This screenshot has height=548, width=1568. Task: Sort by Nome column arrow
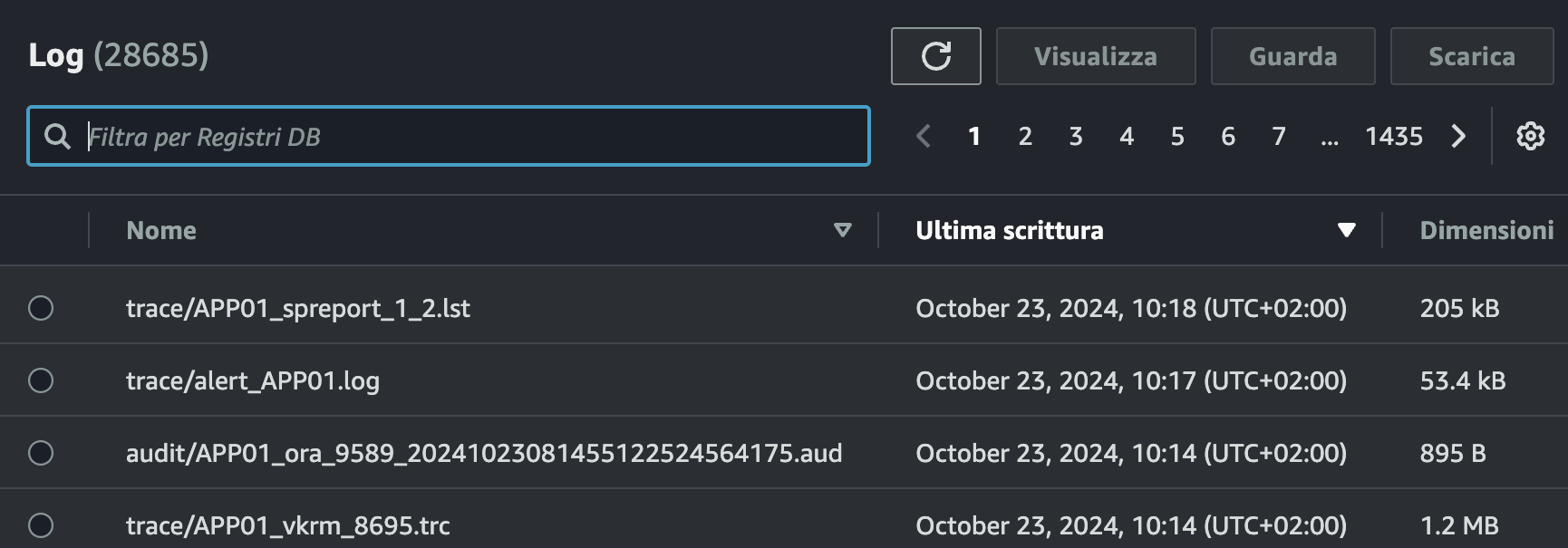[843, 230]
